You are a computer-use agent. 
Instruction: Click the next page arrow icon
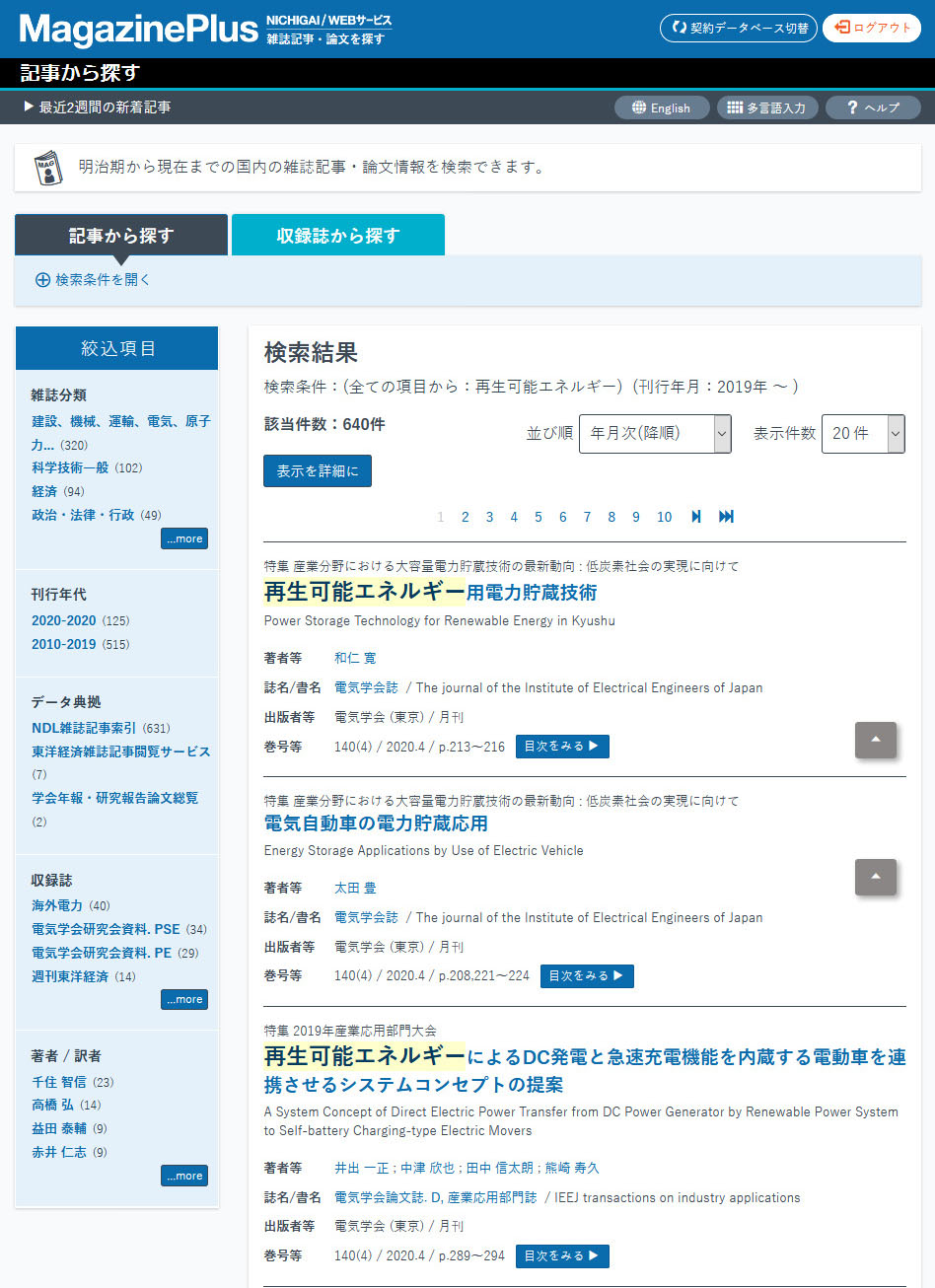coord(696,517)
